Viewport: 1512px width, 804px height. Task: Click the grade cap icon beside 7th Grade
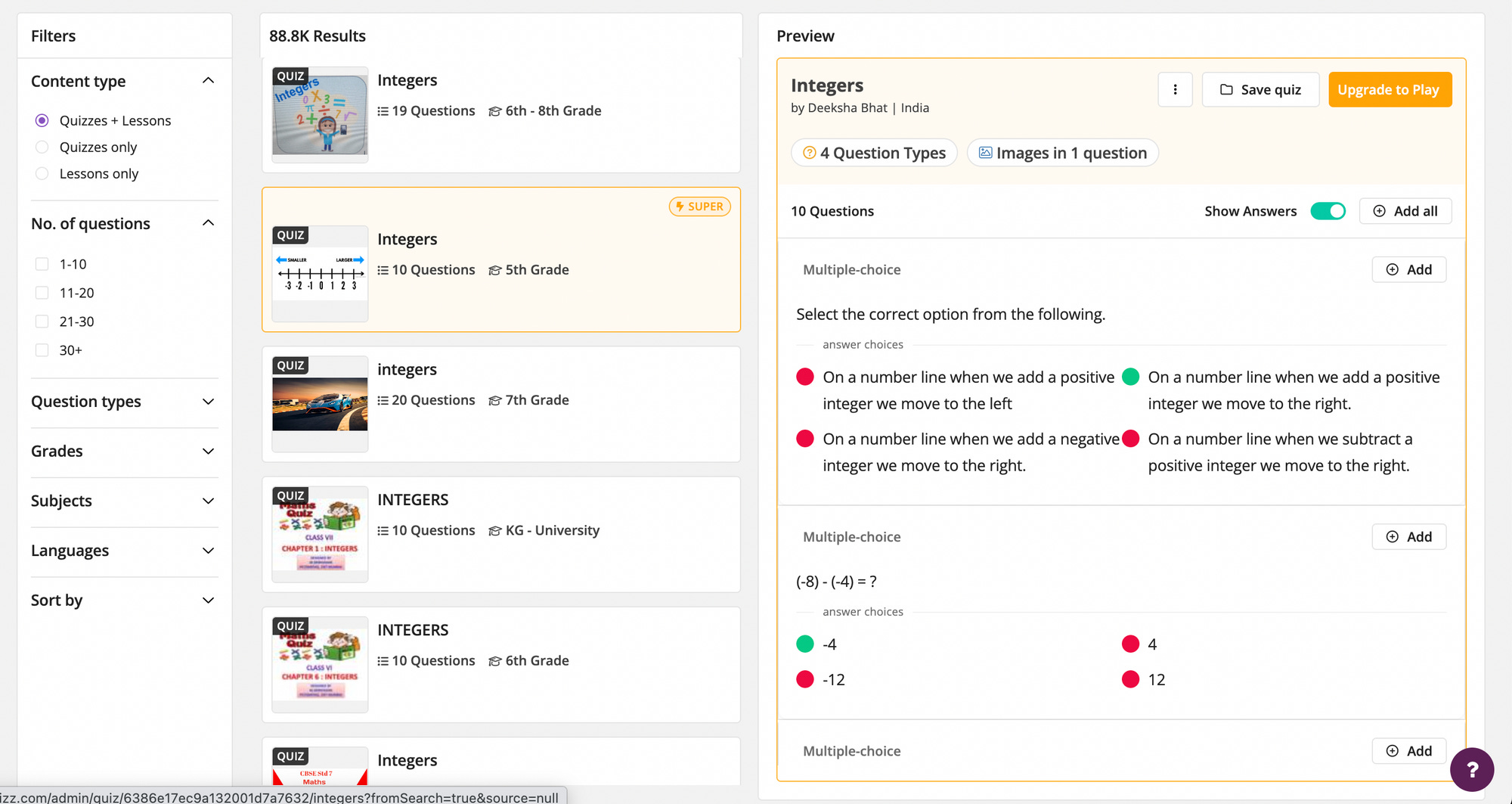495,400
